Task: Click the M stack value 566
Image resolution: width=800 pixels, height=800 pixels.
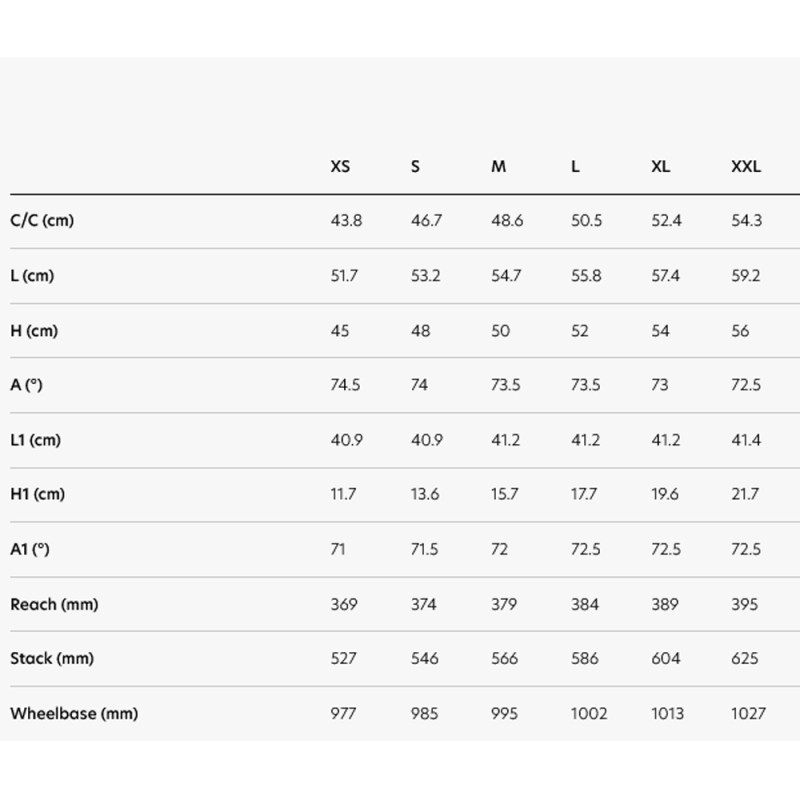Action: [505, 659]
